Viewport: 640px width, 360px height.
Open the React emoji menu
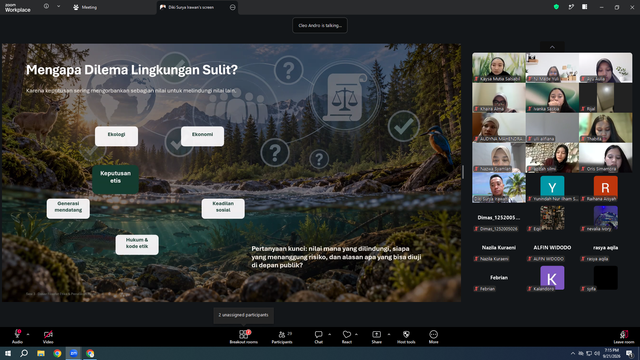[x=347, y=337]
